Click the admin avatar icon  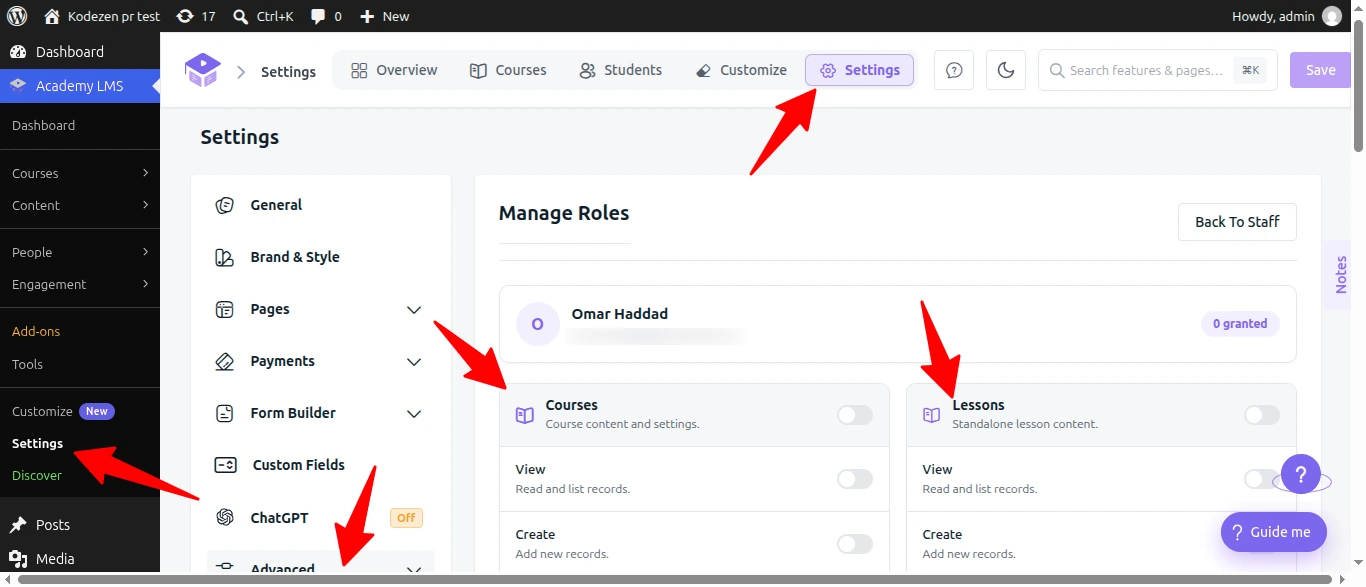pos(1332,16)
